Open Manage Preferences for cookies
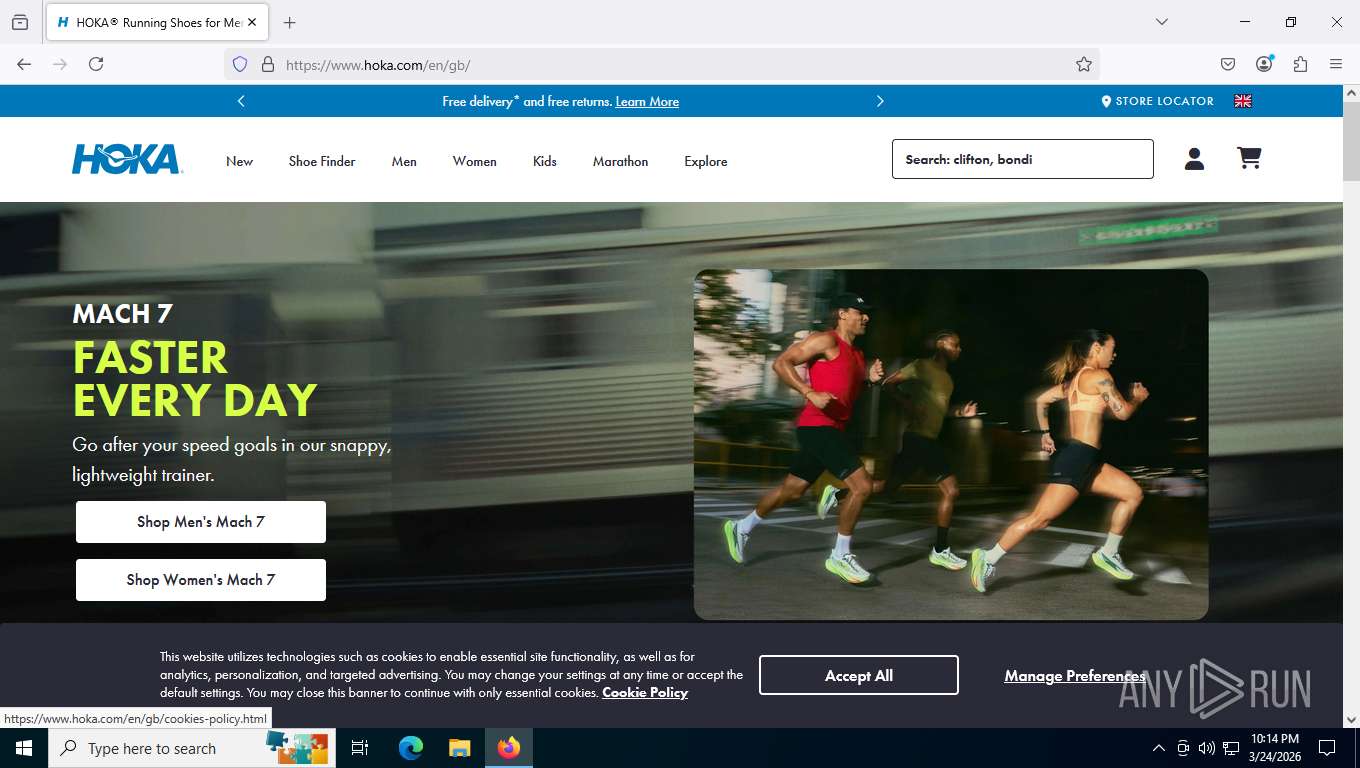Viewport: 1360px width, 768px height. point(1075,676)
